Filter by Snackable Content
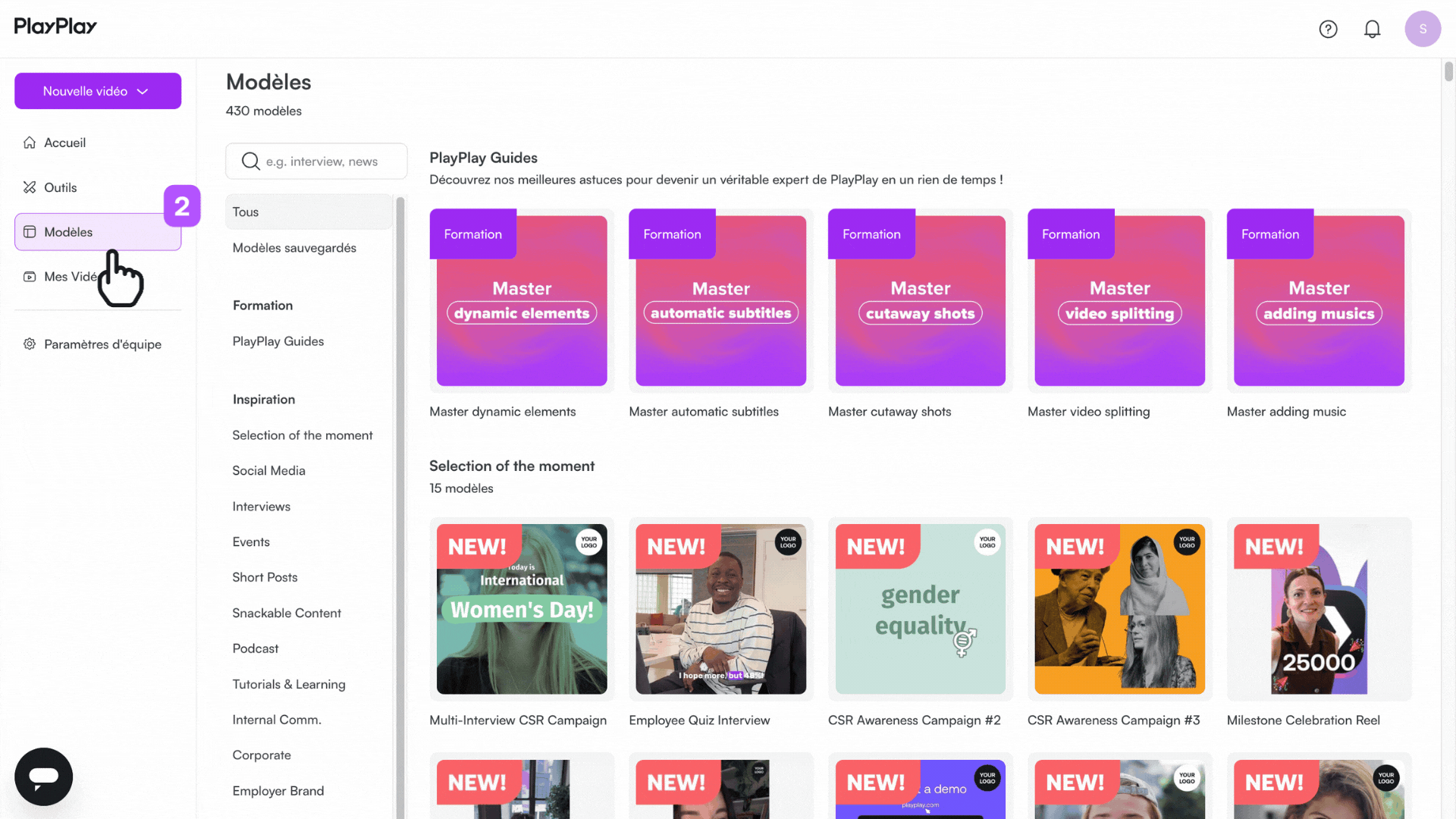The image size is (1456, 819). coord(287,613)
